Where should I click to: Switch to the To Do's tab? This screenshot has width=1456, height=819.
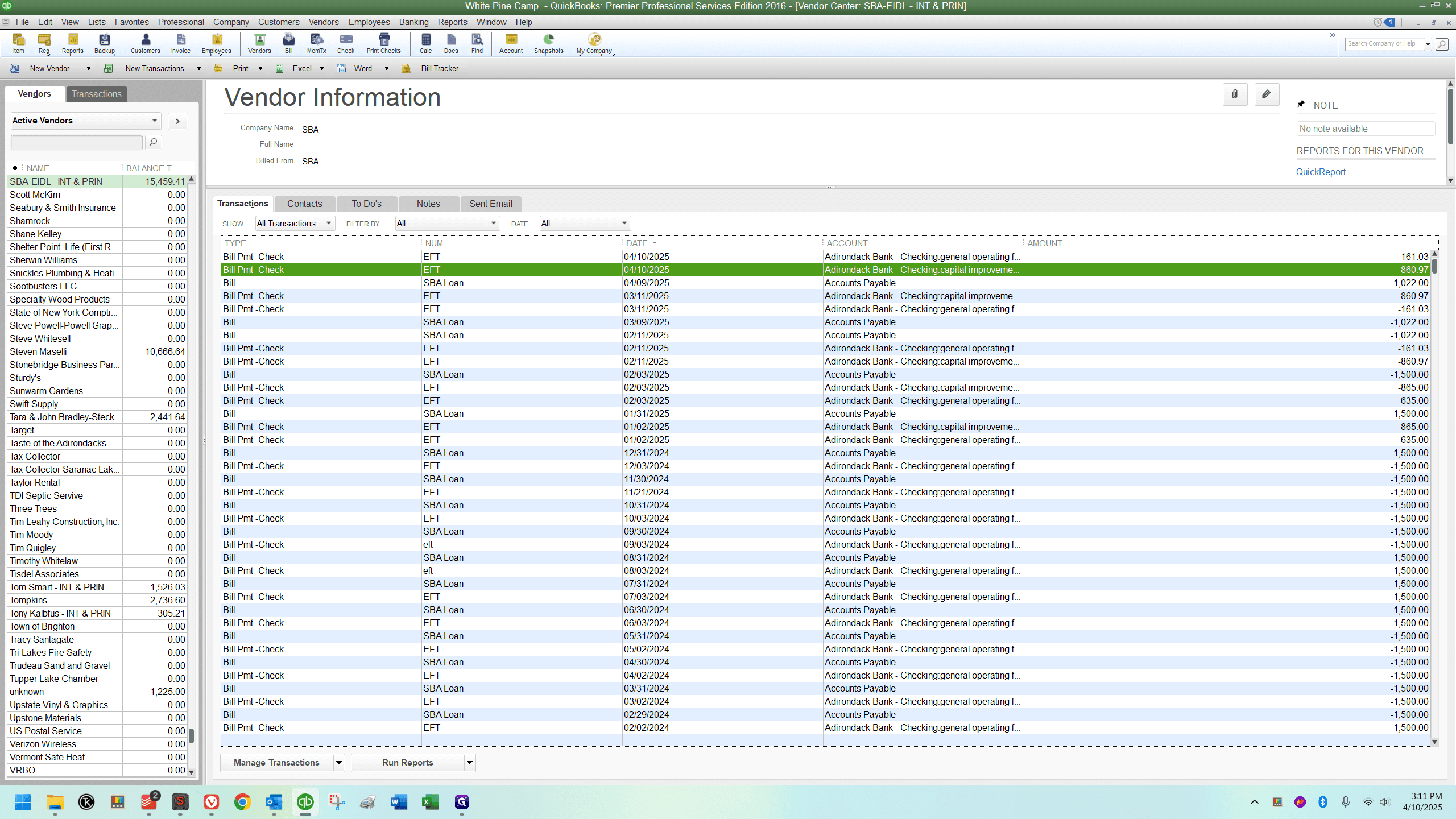(366, 204)
